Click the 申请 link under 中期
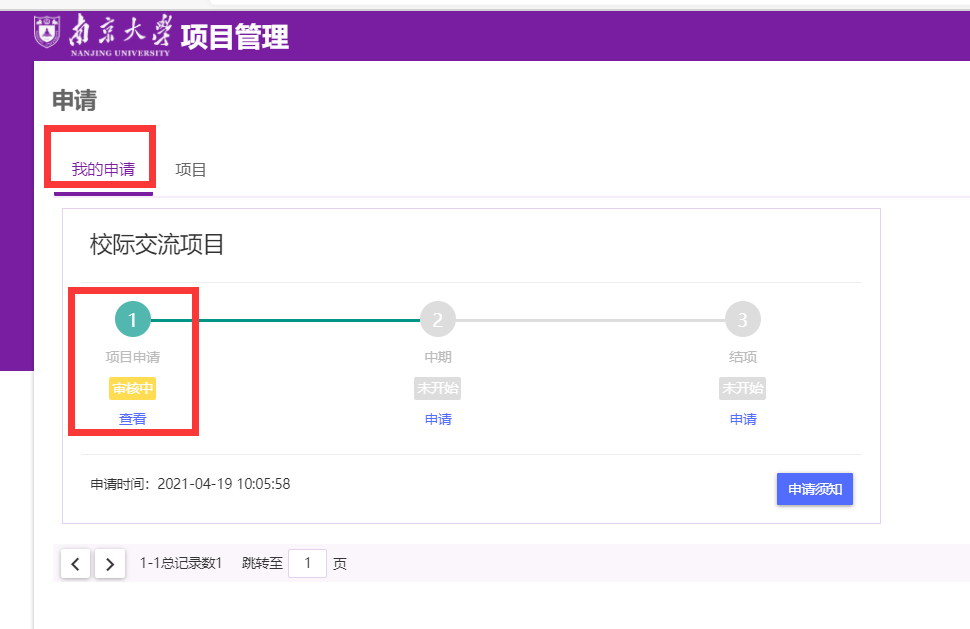Viewport: 970px width, 629px height. (438, 419)
